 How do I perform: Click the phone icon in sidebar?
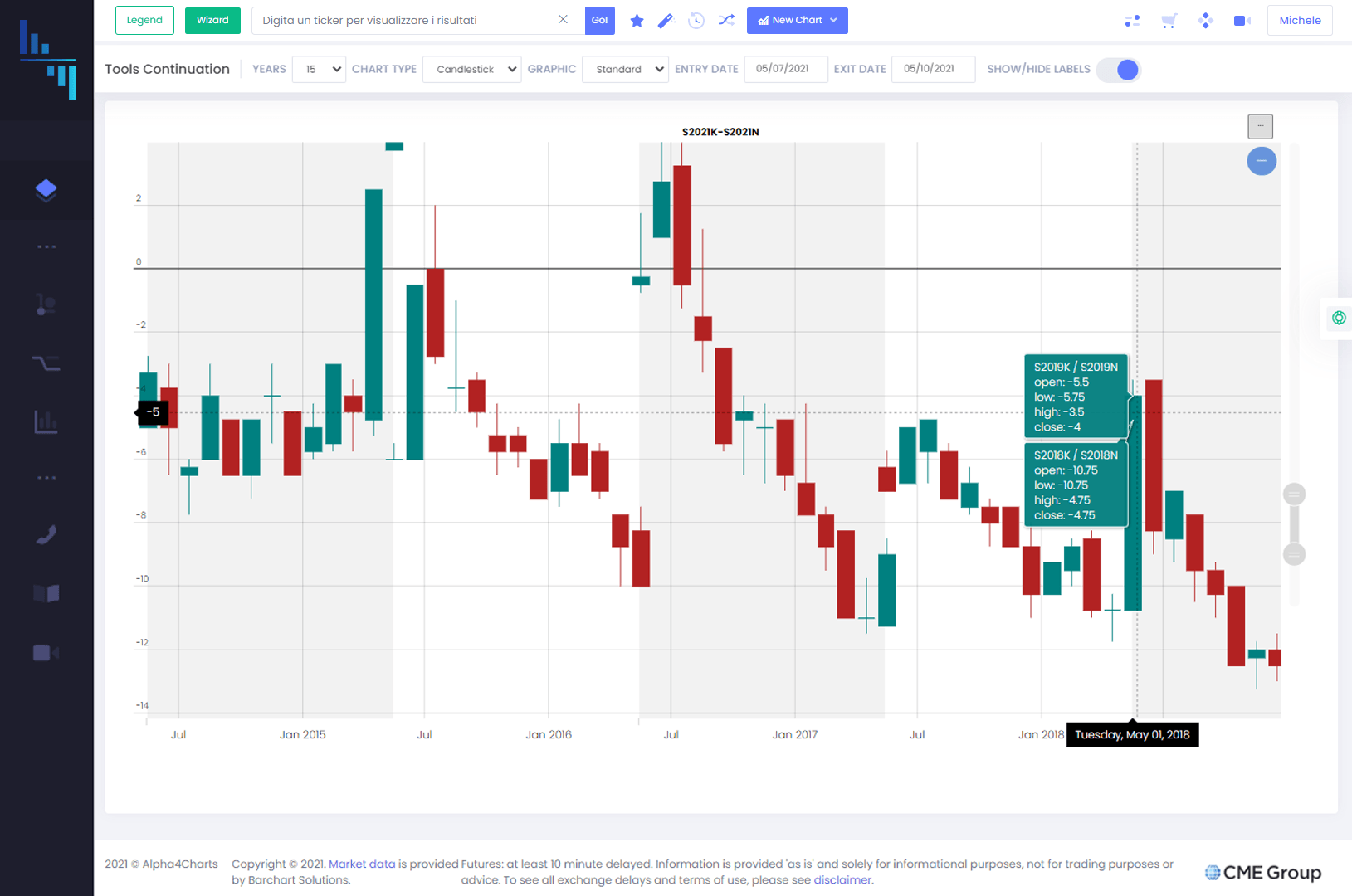(x=46, y=535)
